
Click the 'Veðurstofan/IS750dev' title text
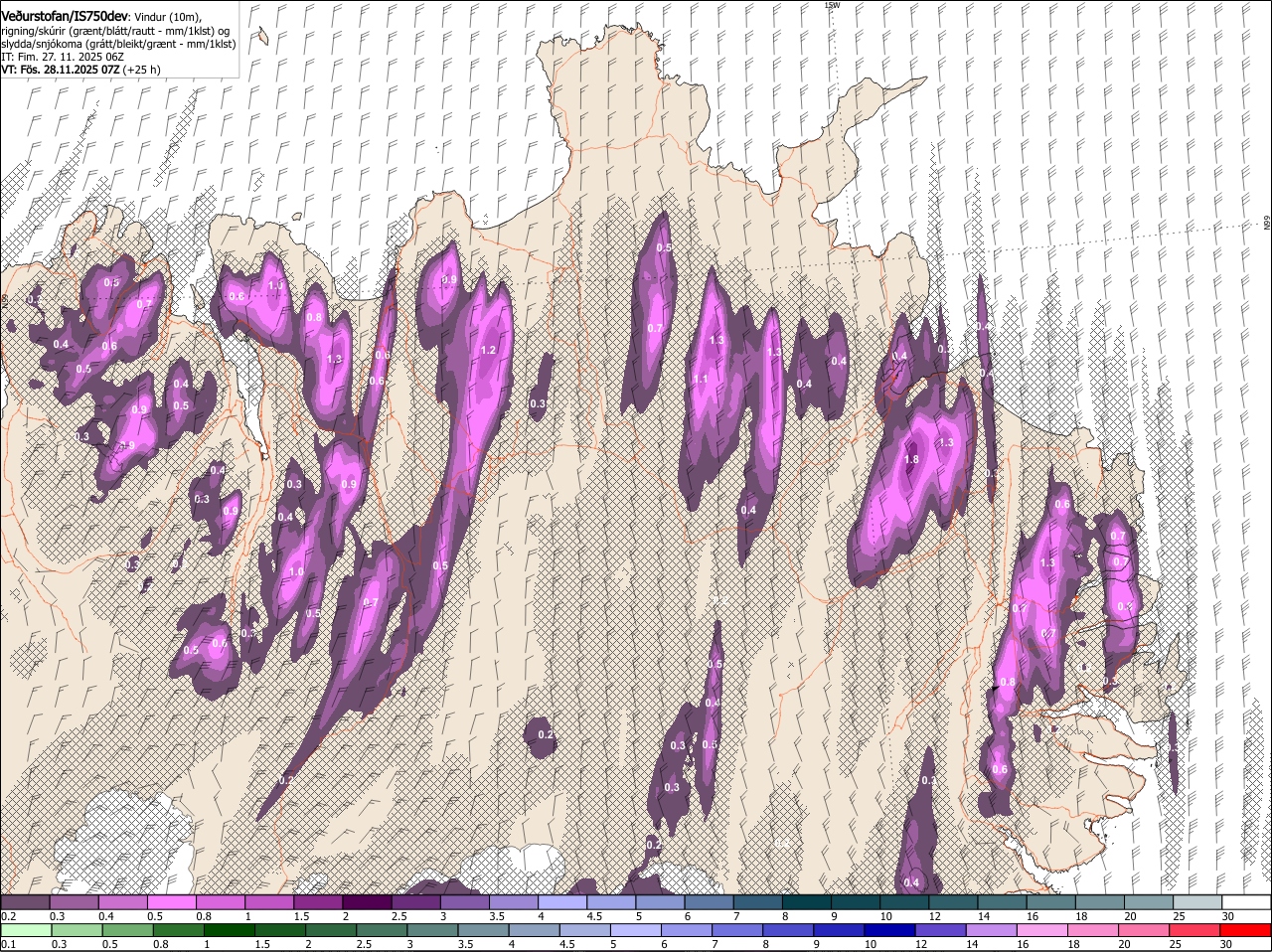tap(65, 15)
